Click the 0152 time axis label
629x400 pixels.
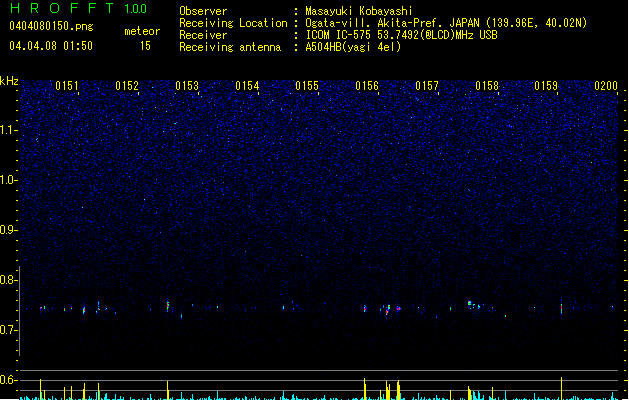click(x=127, y=85)
